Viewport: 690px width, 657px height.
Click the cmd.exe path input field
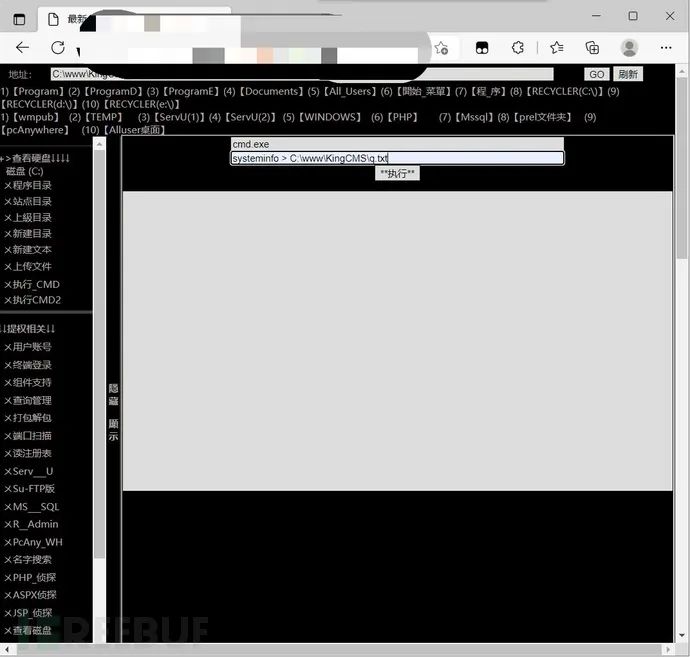pos(397,144)
